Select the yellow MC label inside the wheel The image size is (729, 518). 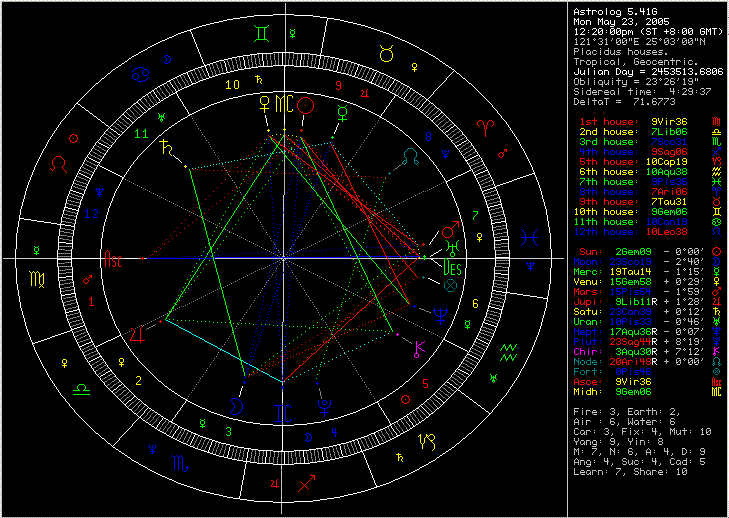(284, 103)
